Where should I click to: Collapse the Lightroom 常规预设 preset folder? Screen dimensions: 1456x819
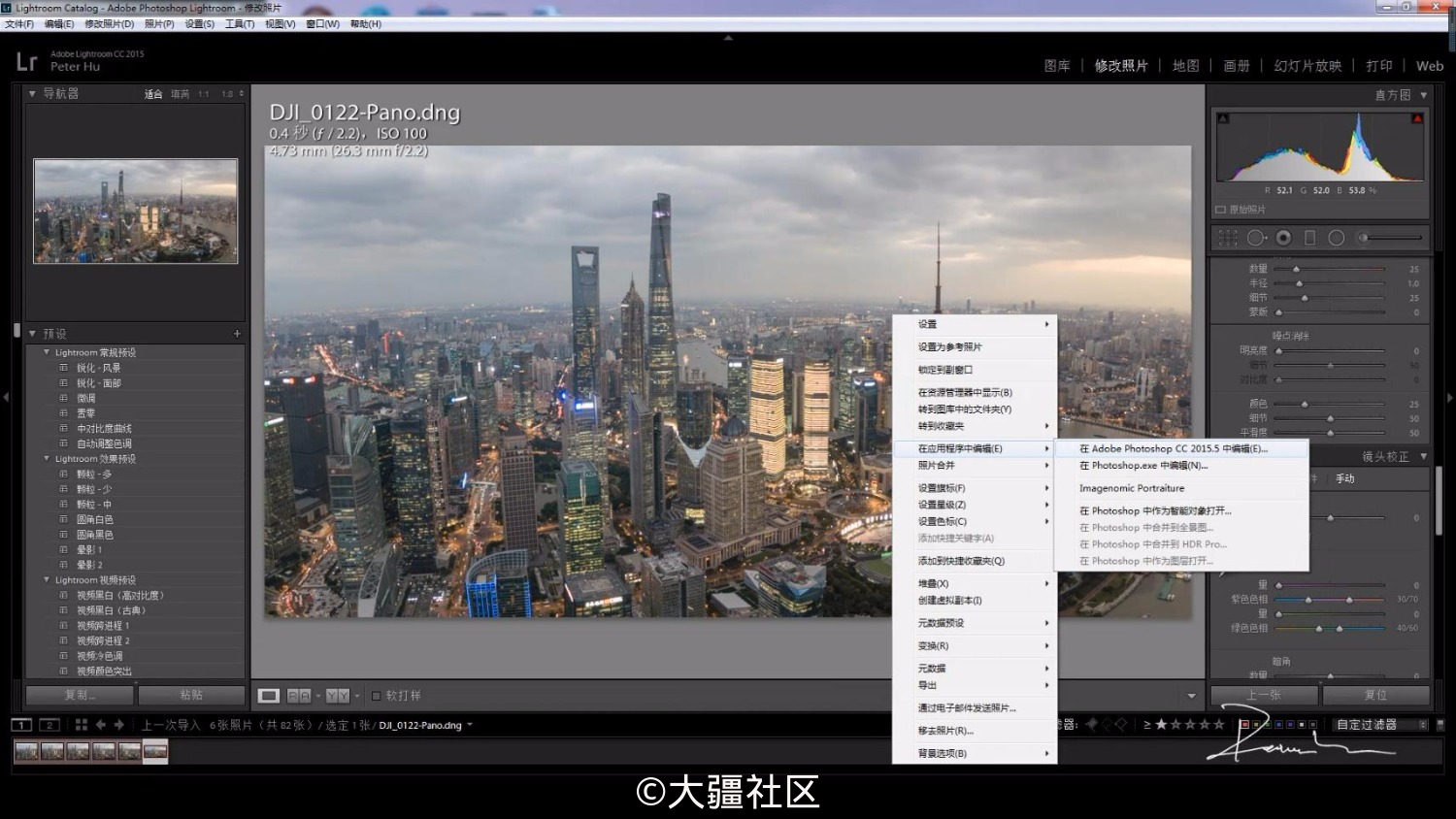pyautogui.click(x=46, y=352)
